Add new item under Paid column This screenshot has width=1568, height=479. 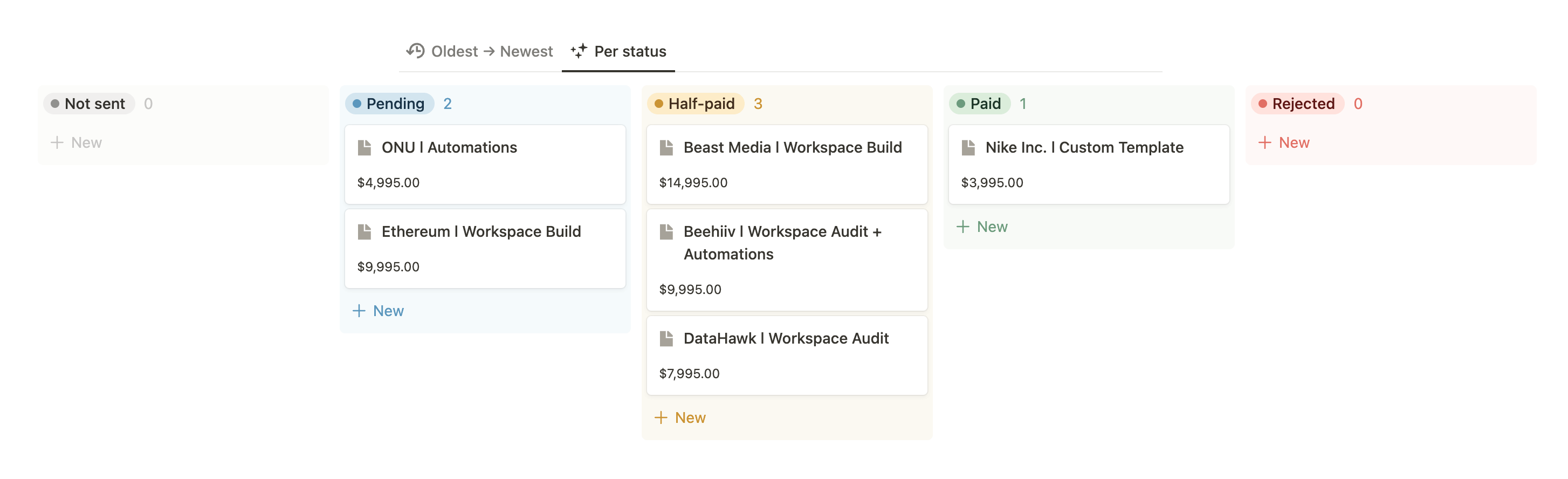tap(982, 227)
